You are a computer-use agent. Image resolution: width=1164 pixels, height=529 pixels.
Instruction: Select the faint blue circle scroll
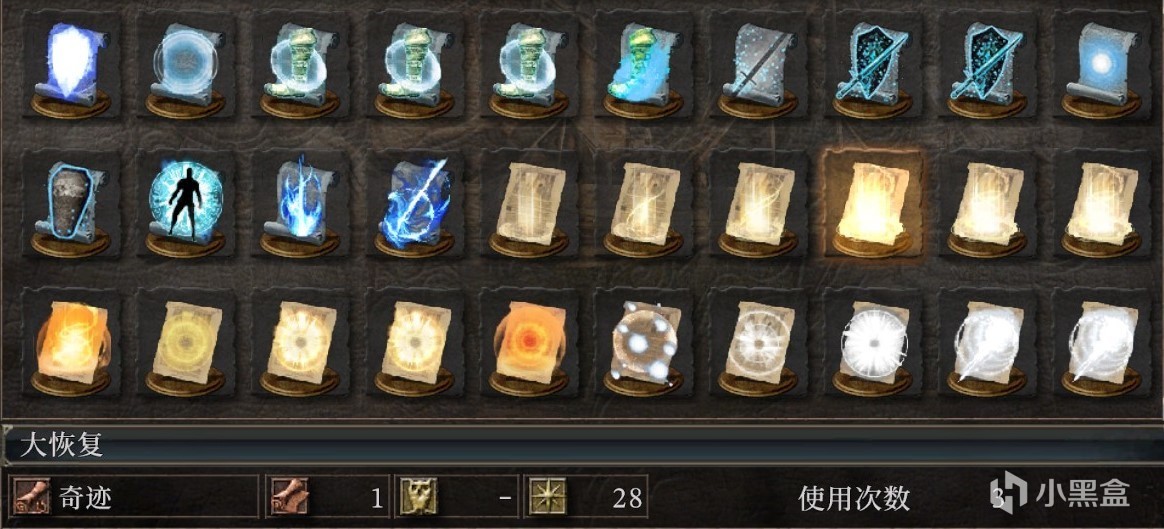pyautogui.click(x=185, y=65)
